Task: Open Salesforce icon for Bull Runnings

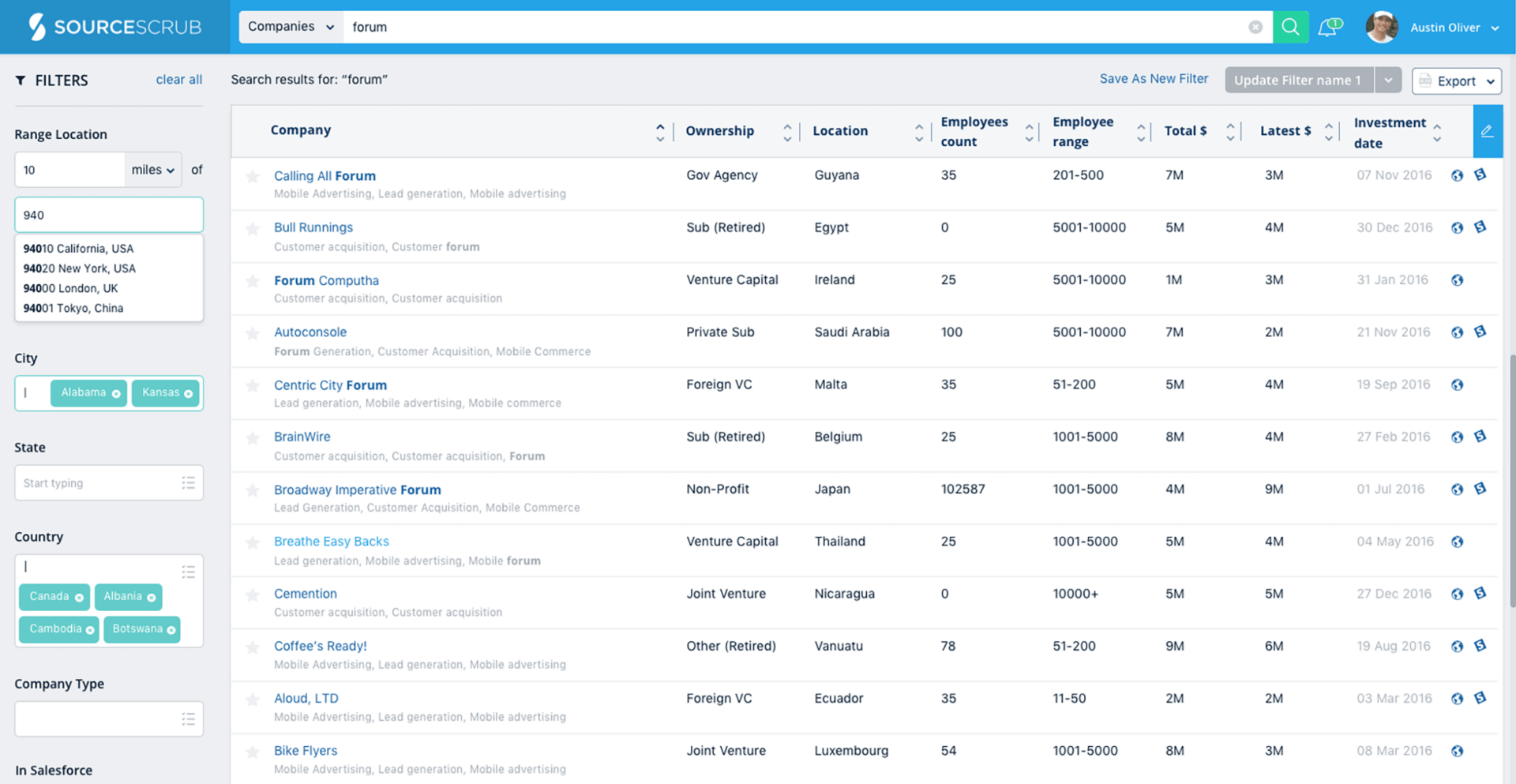Action: pyautogui.click(x=1480, y=227)
